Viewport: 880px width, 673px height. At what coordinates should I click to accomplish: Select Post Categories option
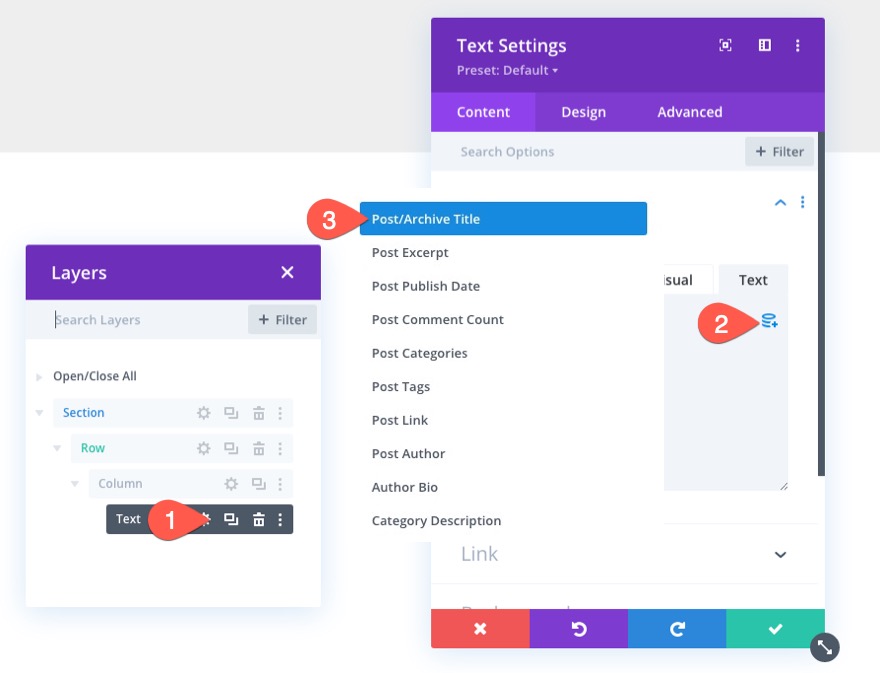(x=419, y=353)
